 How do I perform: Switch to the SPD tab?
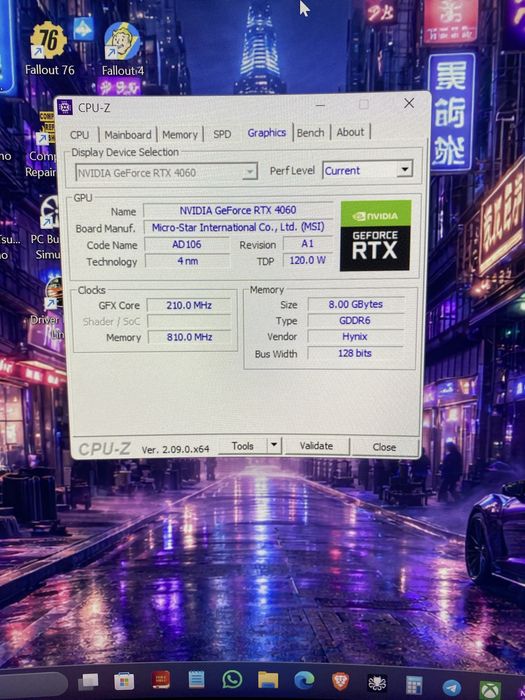click(222, 134)
